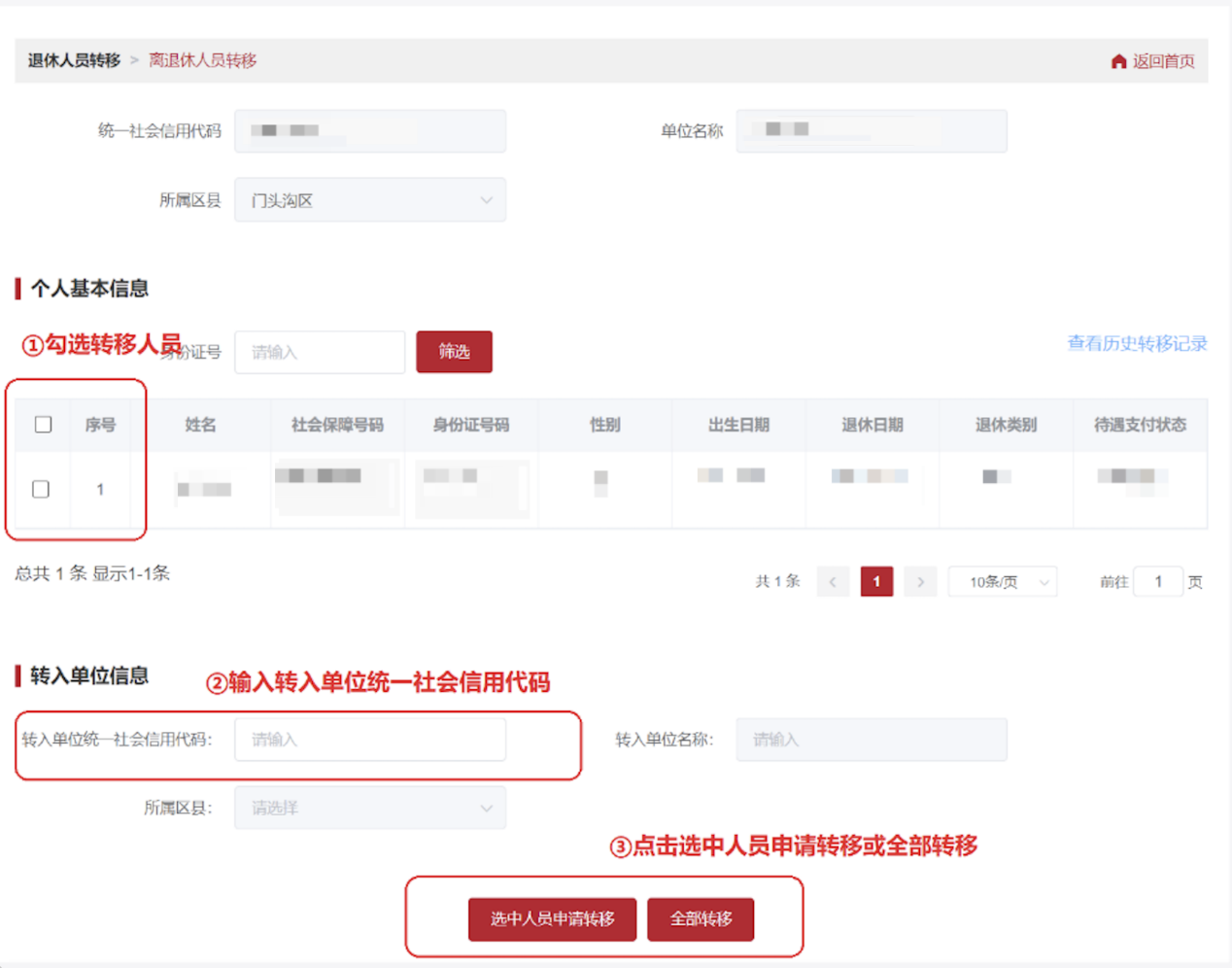
Task: Click the 筛选 filter button
Action: tap(454, 352)
